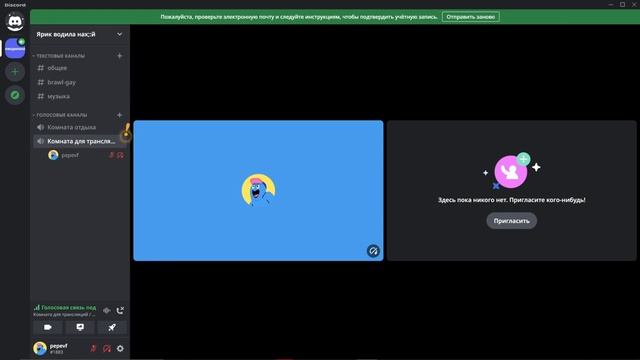Create channel in ТЕКСТОВЫЕ КАНАЛЫ
This screenshot has height=360, width=640.
coord(120,56)
